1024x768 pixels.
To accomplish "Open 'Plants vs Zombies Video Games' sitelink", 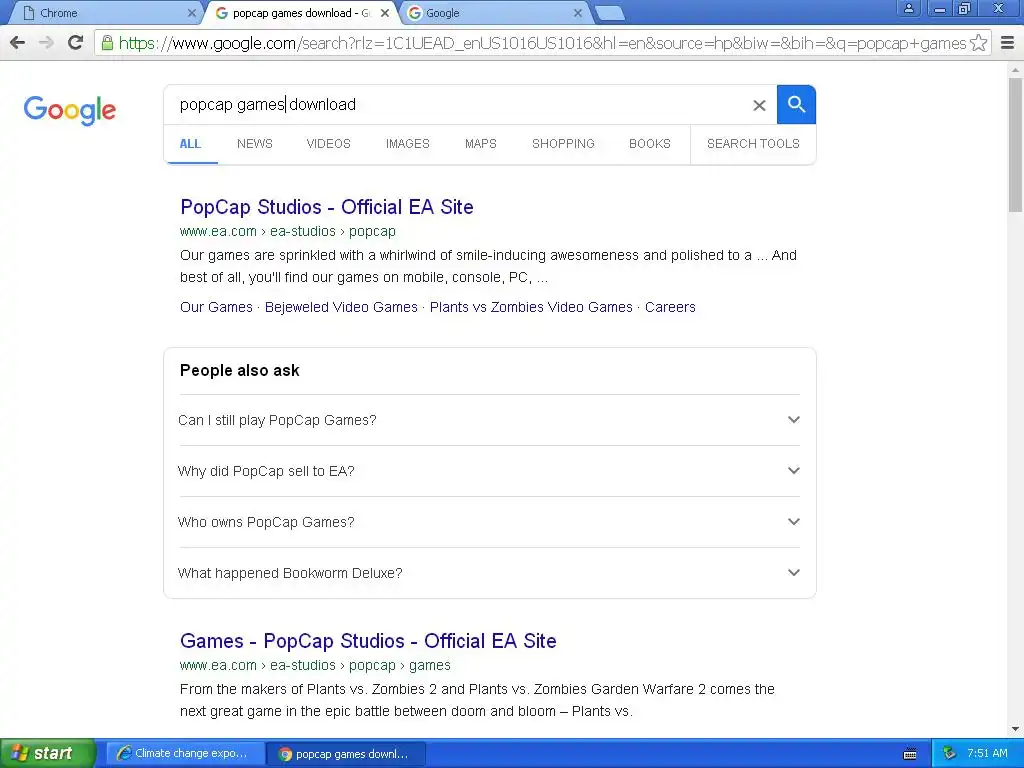I will 531,307.
